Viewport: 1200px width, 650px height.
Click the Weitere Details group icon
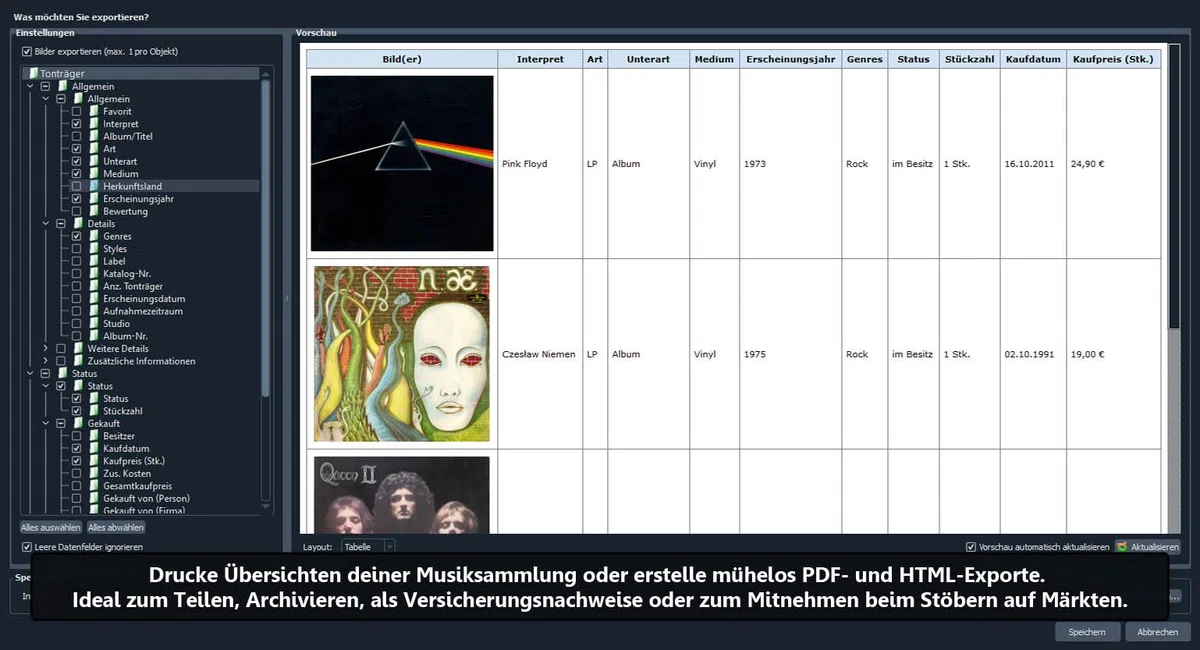pos(78,349)
